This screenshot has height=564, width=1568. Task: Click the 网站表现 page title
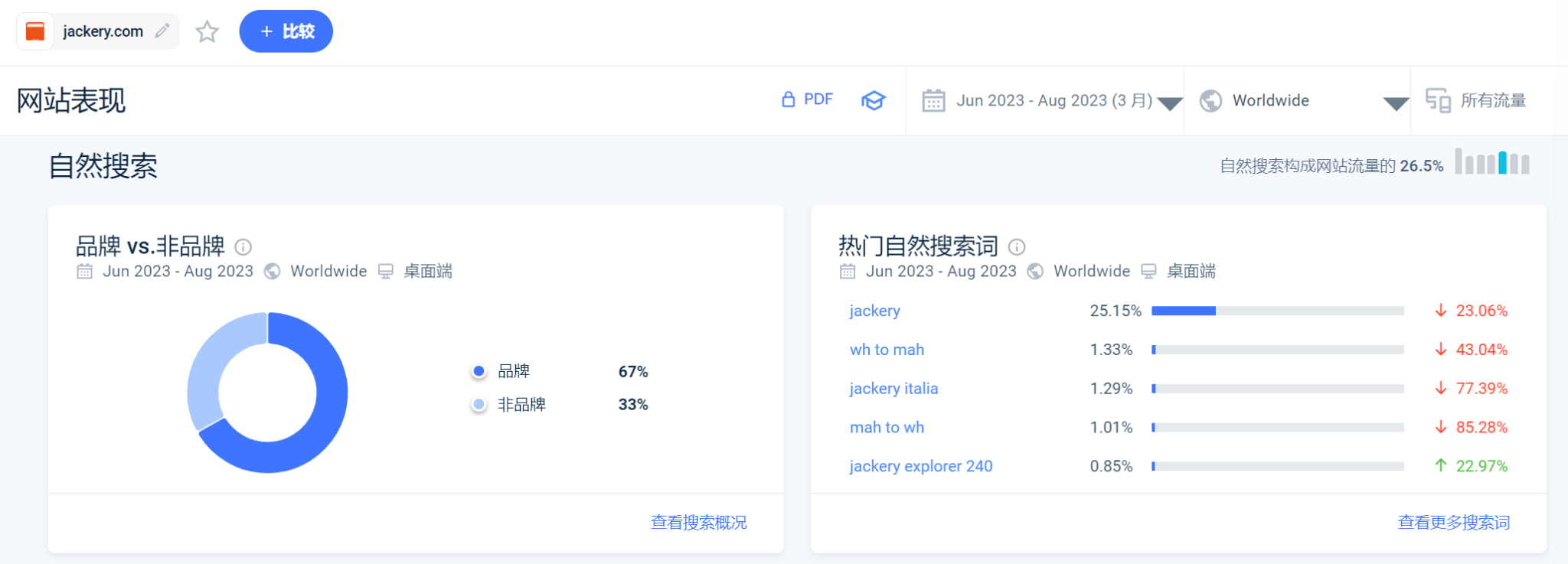point(71,101)
